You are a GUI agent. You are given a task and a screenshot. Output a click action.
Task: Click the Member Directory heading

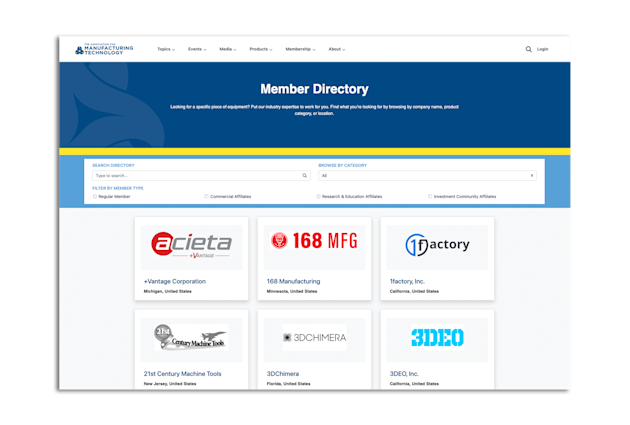(x=314, y=89)
